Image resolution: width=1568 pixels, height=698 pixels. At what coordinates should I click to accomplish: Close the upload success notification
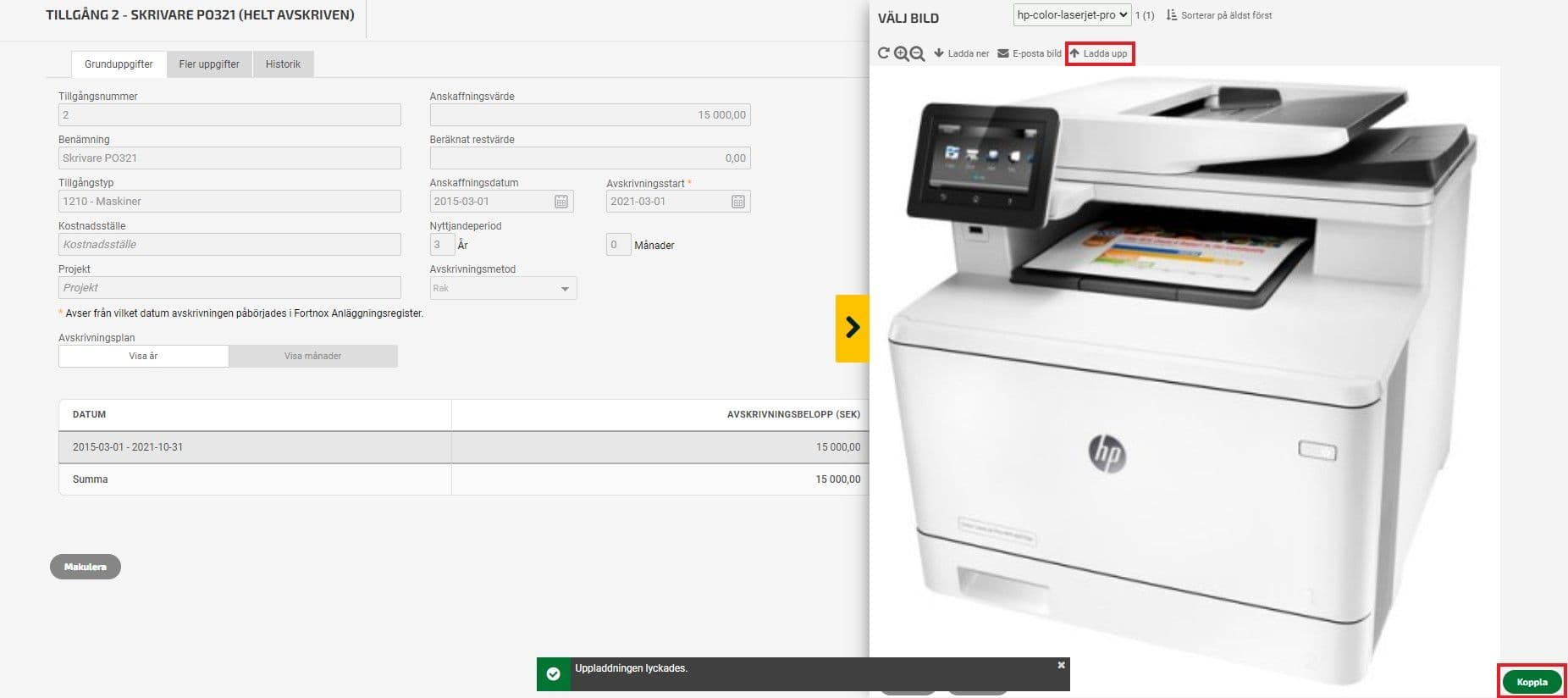(1061, 666)
